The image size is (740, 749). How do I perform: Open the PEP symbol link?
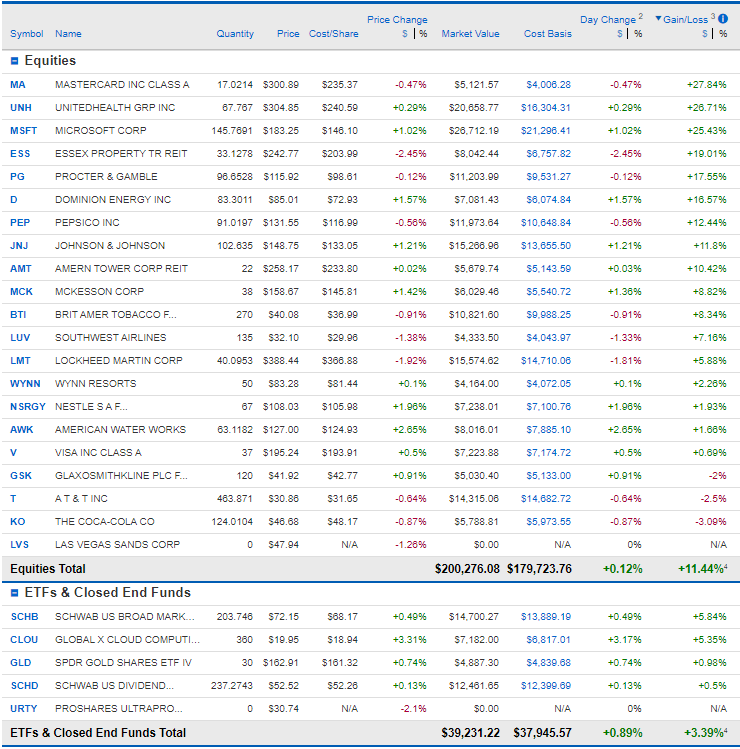[x=20, y=223]
